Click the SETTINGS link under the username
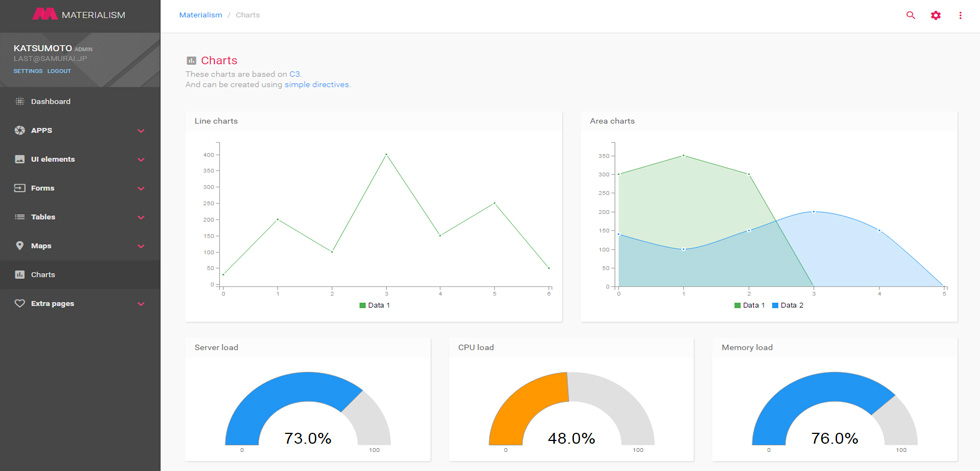980x471 pixels. pyautogui.click(x=28, y=71)
